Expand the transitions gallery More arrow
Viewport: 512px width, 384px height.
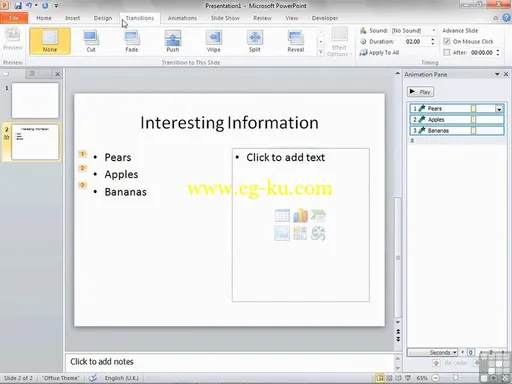click(321, 52)
